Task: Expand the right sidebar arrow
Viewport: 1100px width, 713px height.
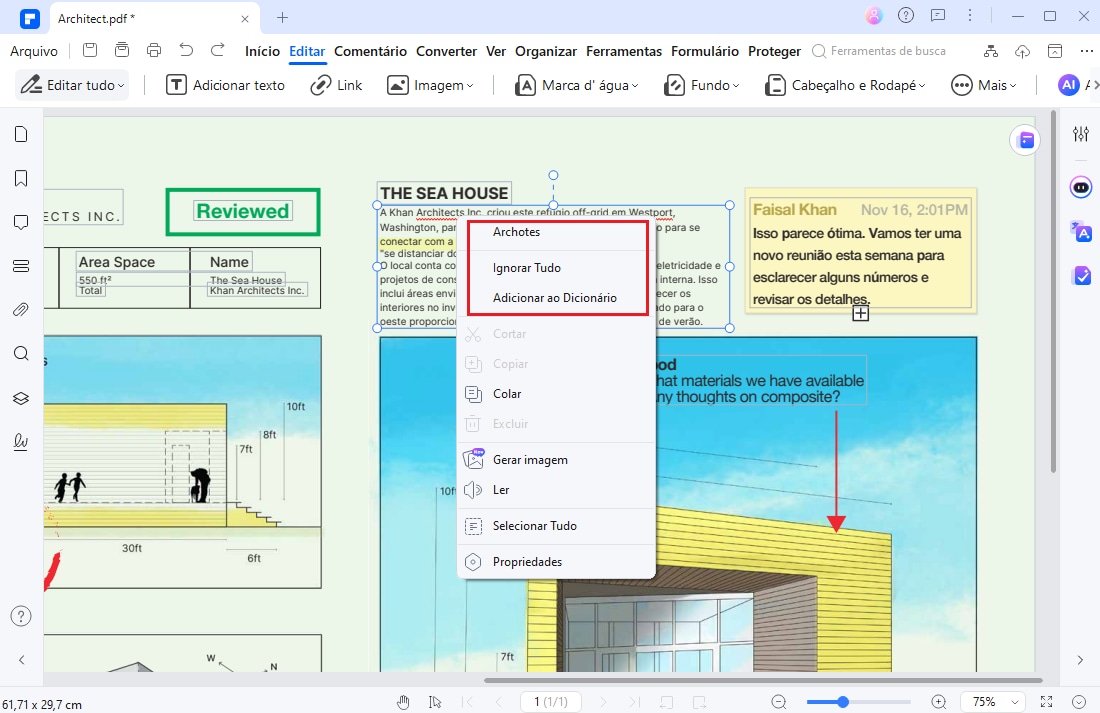Action: coord(1080,660)
